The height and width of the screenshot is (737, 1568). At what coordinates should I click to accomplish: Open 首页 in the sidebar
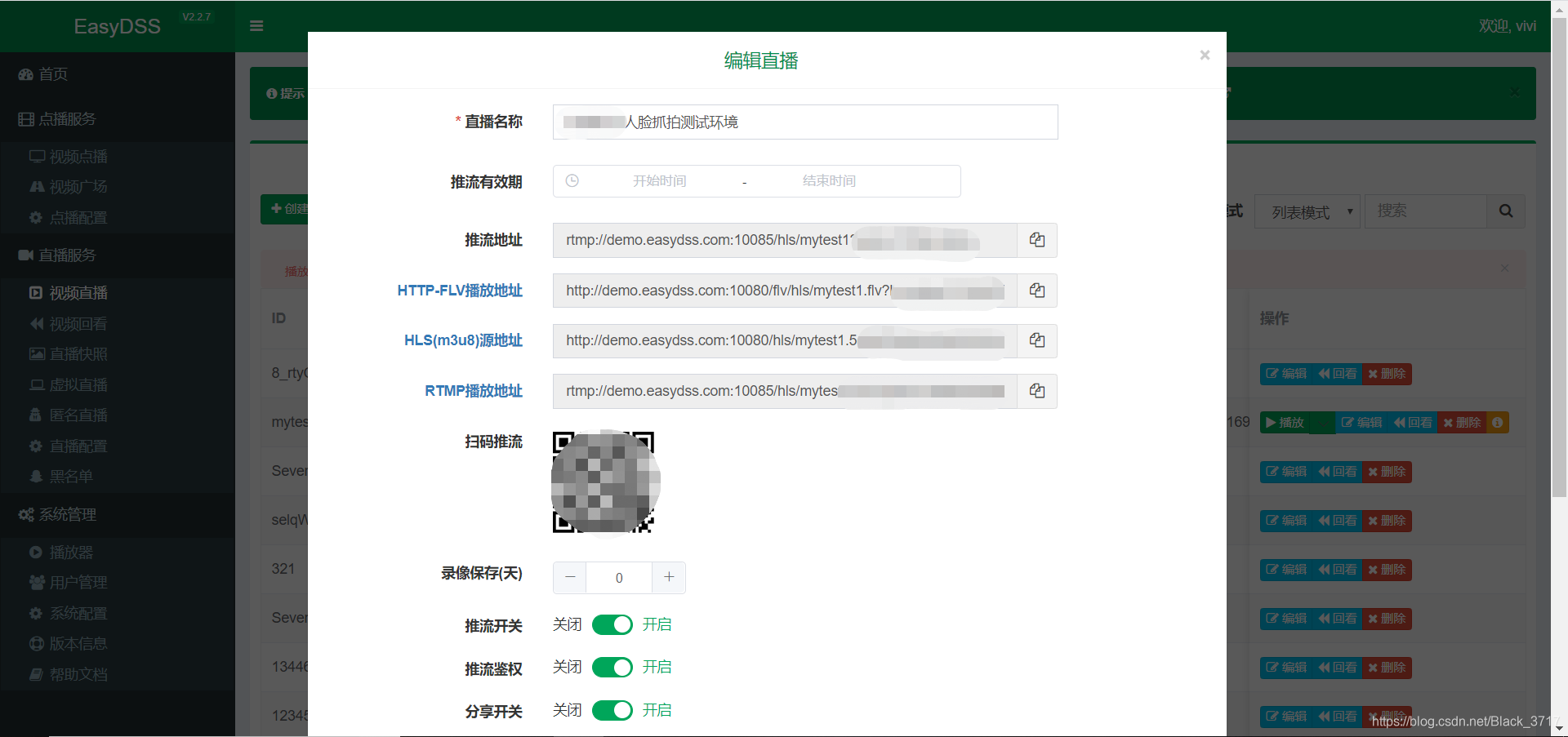pyautogui.click(x=118, y=74)
